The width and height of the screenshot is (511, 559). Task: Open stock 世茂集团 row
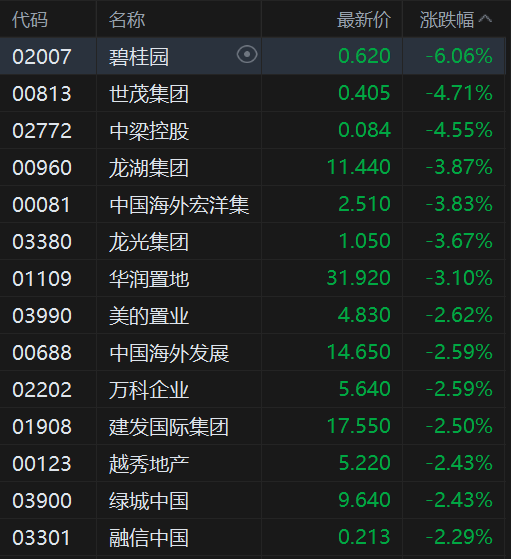click(252, 93)
